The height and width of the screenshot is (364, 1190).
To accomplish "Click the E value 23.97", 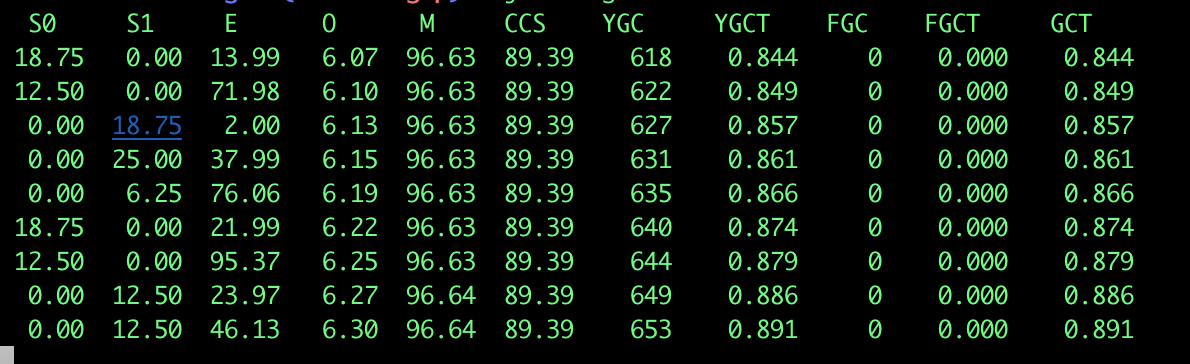I will 245,295.
